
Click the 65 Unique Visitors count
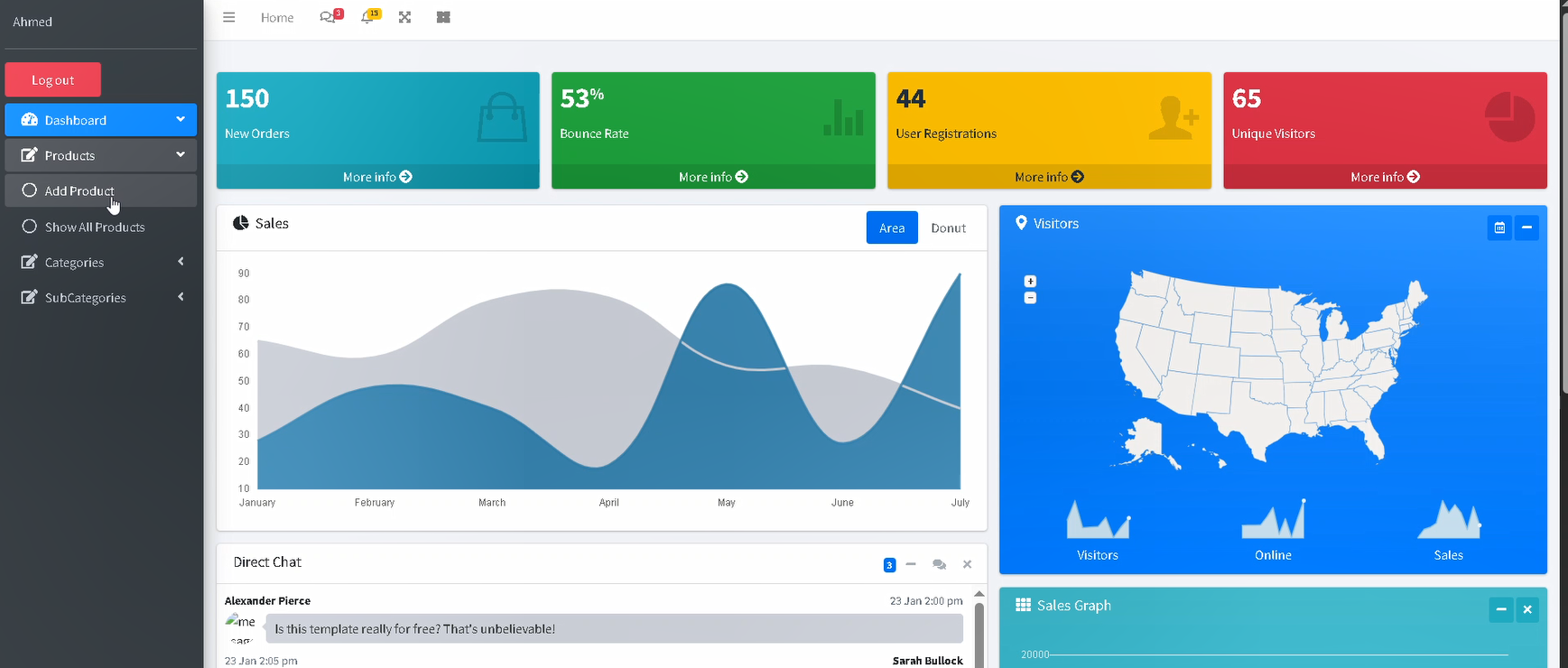point(1247,98)
